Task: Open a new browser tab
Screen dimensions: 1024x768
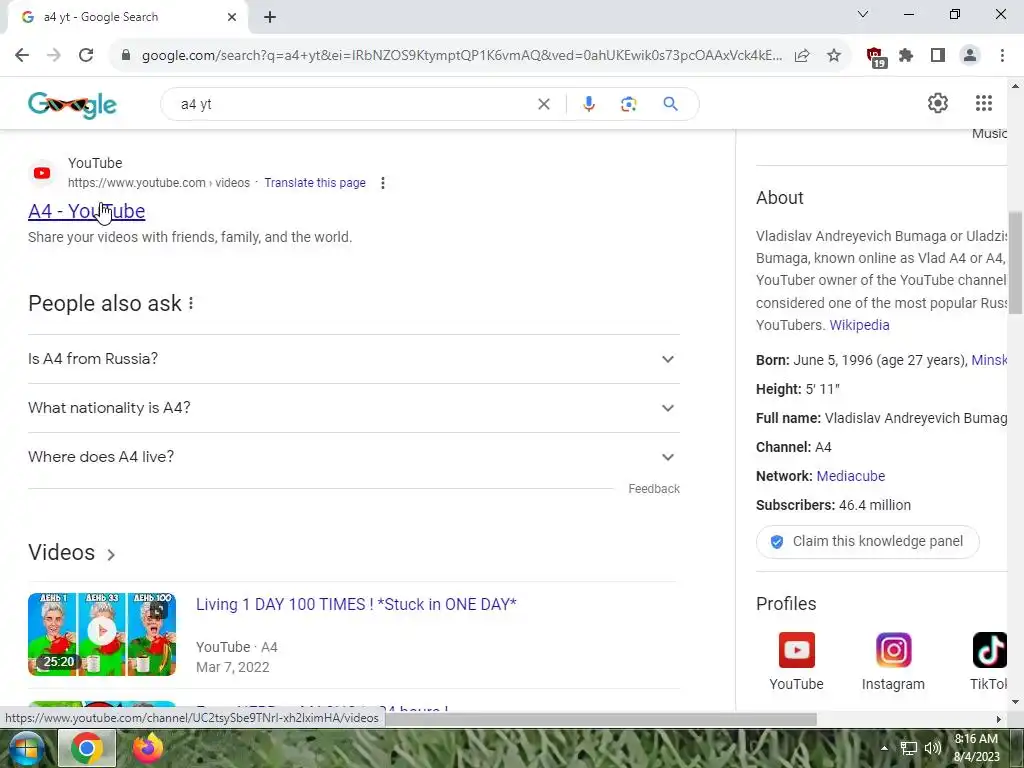Action: (x=270, y=17)
